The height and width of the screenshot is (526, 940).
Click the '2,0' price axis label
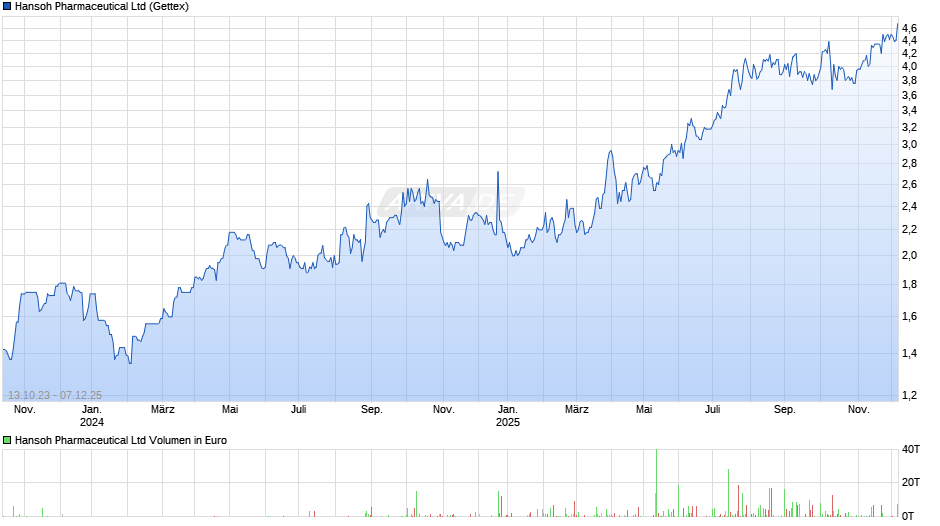click(x=909, y=256)
